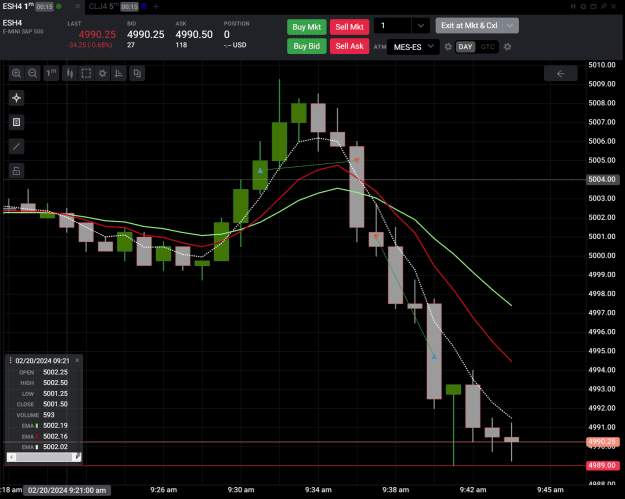Open the axis scale options icon
The height and width of the screenshot is (499, 625).
coord(119,73)
